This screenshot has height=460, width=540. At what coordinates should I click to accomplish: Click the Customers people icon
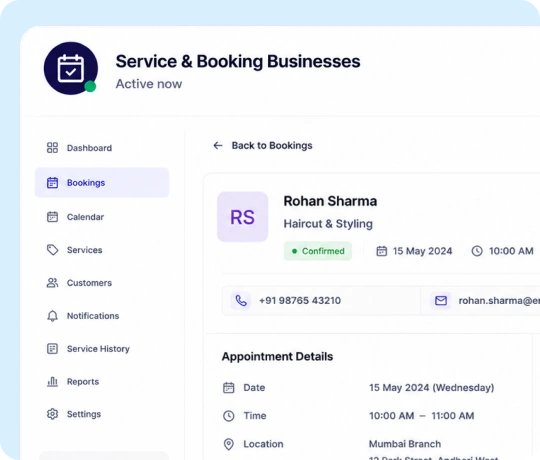click(52, 283)
